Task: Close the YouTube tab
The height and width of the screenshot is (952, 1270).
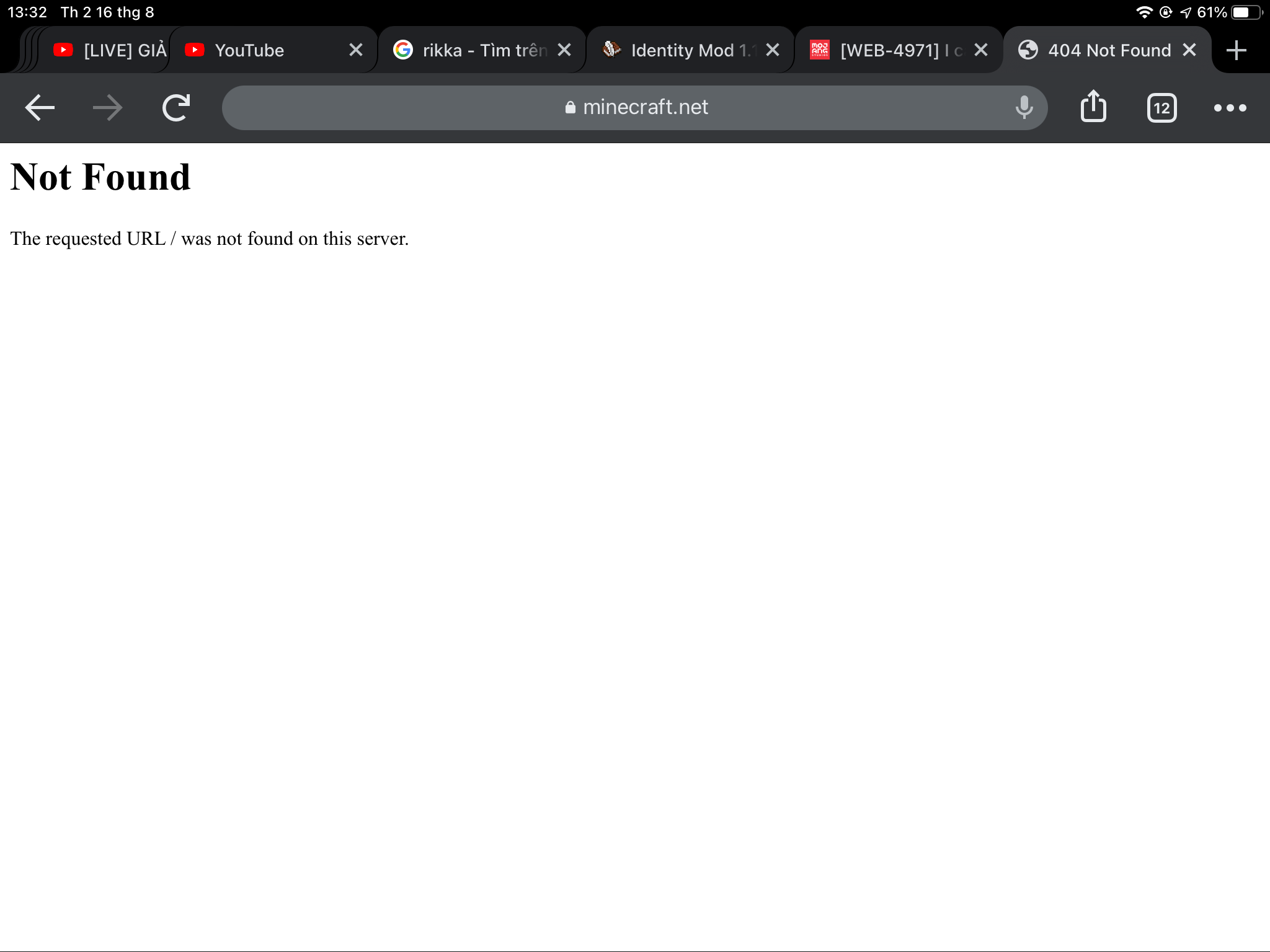Action: coord(356,50)
